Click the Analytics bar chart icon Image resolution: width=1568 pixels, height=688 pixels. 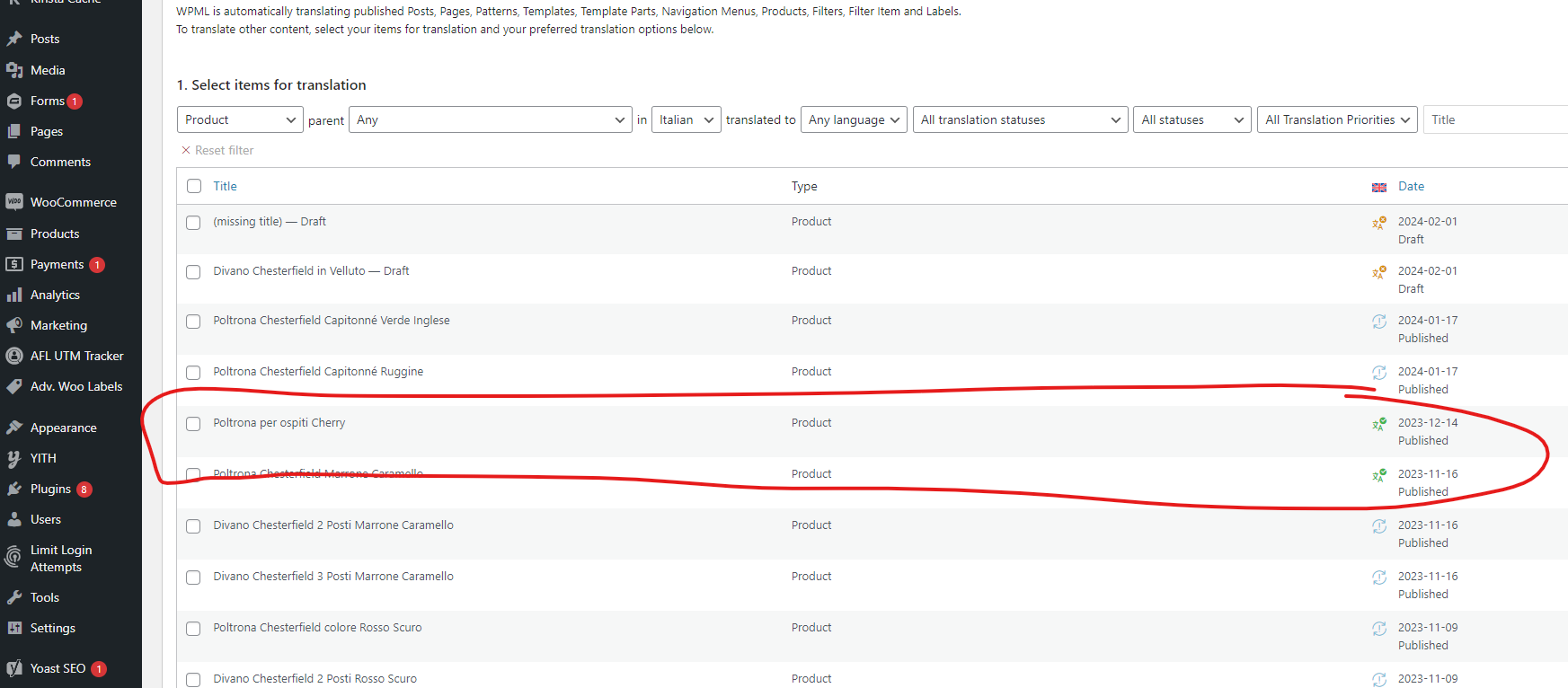[x=14, y=295]
